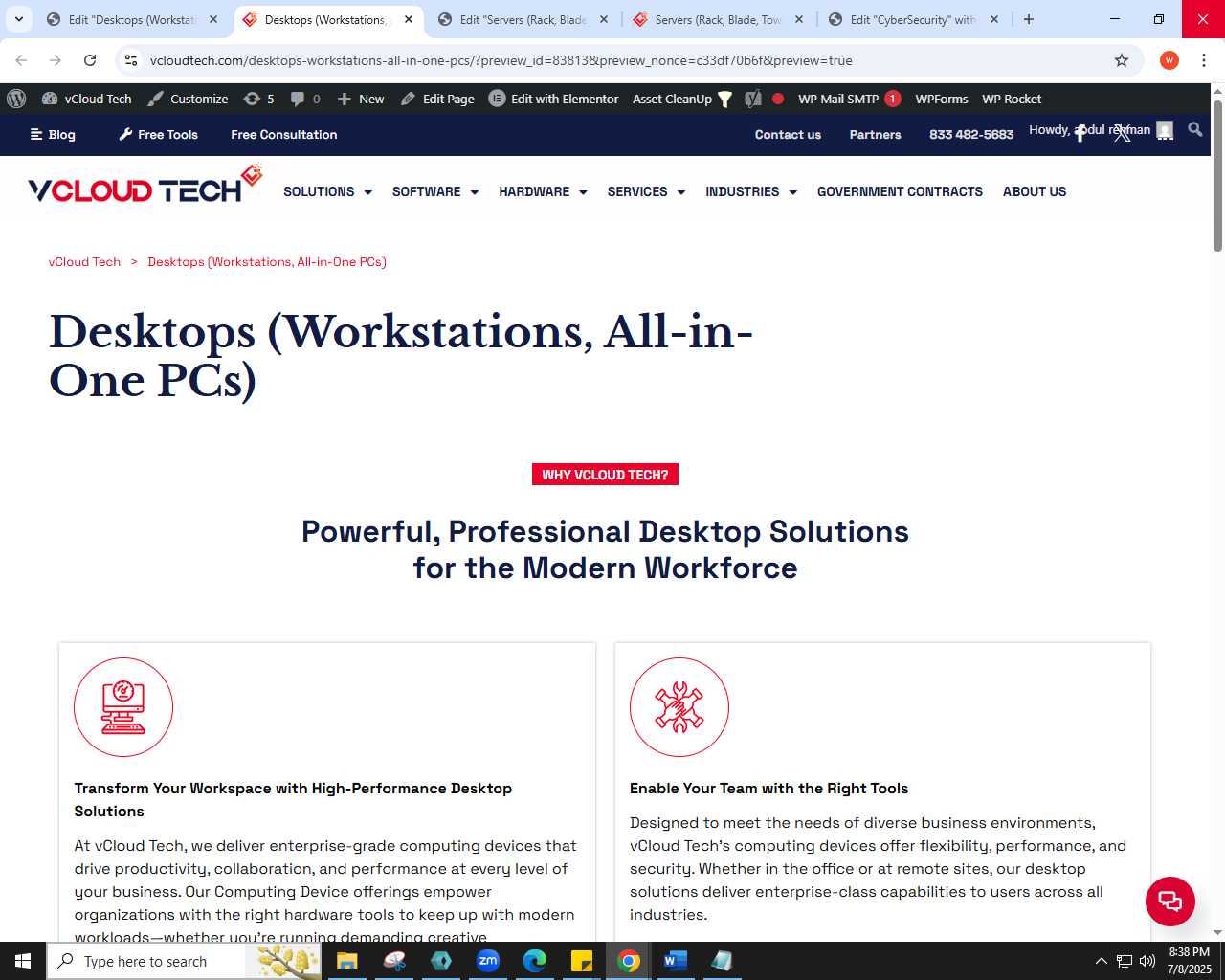Click the X (Twitter) social icon
Screen dimensions: 1225x980
point(1123,134)
